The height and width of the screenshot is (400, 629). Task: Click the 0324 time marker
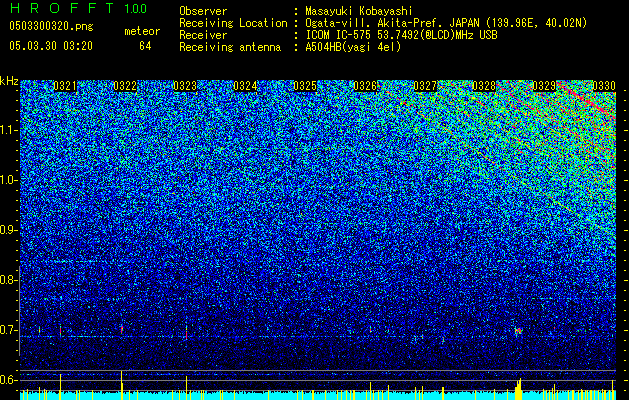coord(245,86)
